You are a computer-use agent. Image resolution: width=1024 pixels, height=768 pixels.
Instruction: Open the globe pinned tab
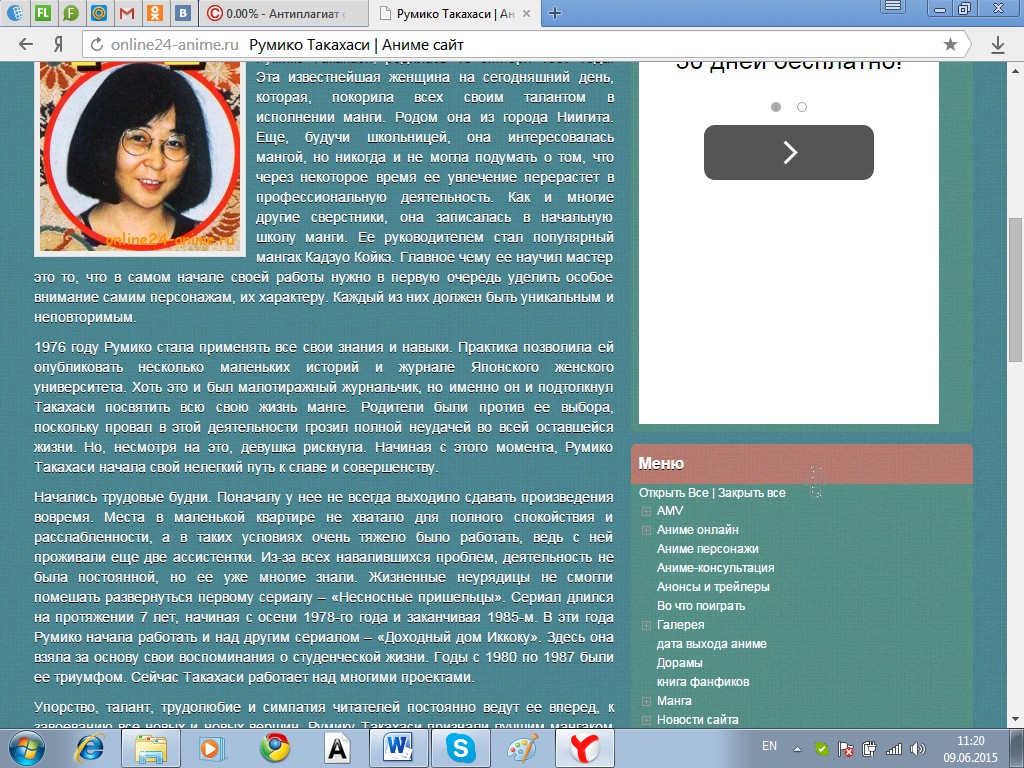14,13
